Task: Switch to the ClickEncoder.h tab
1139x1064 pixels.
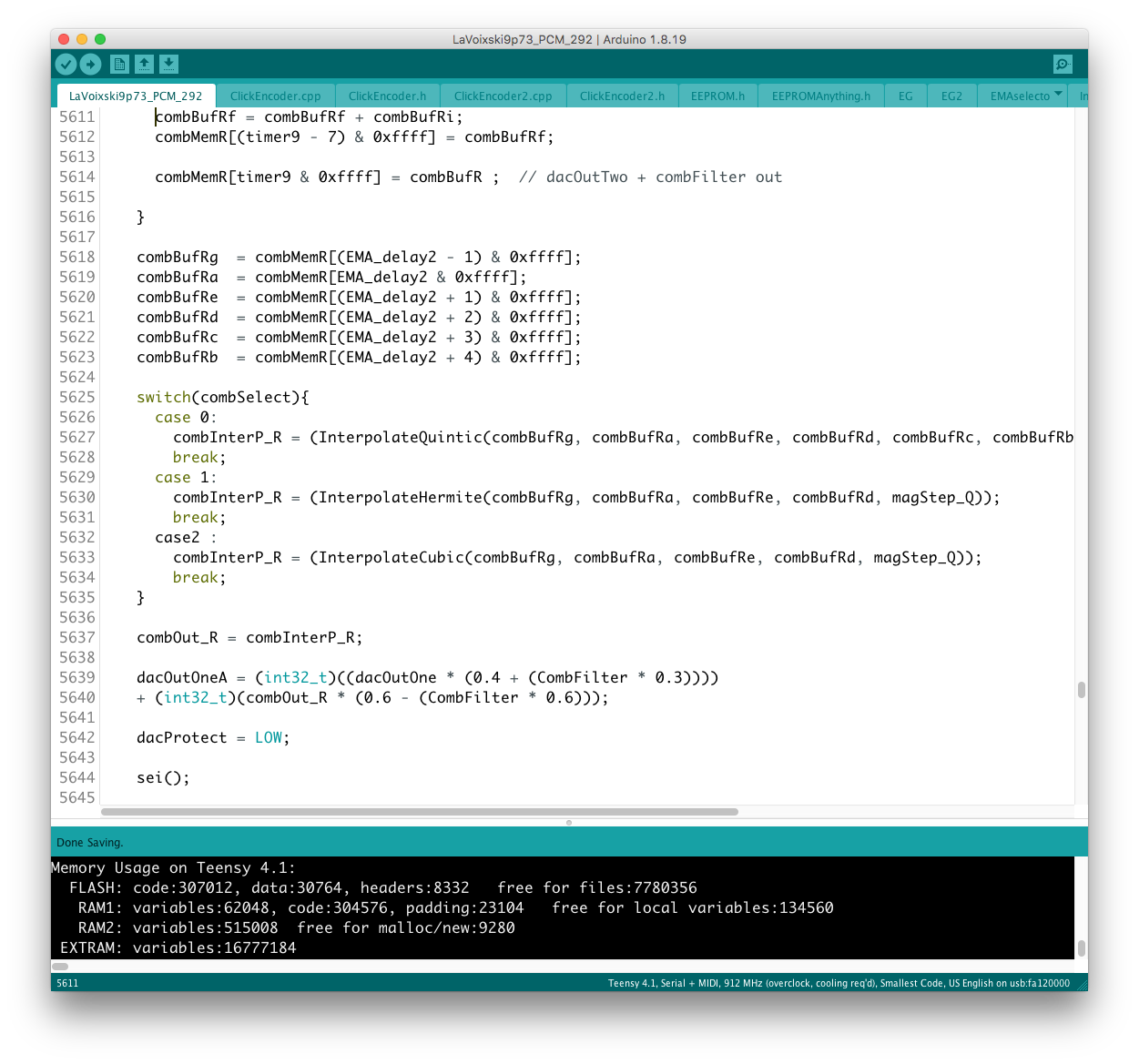Action: click(x=387, y=96)
